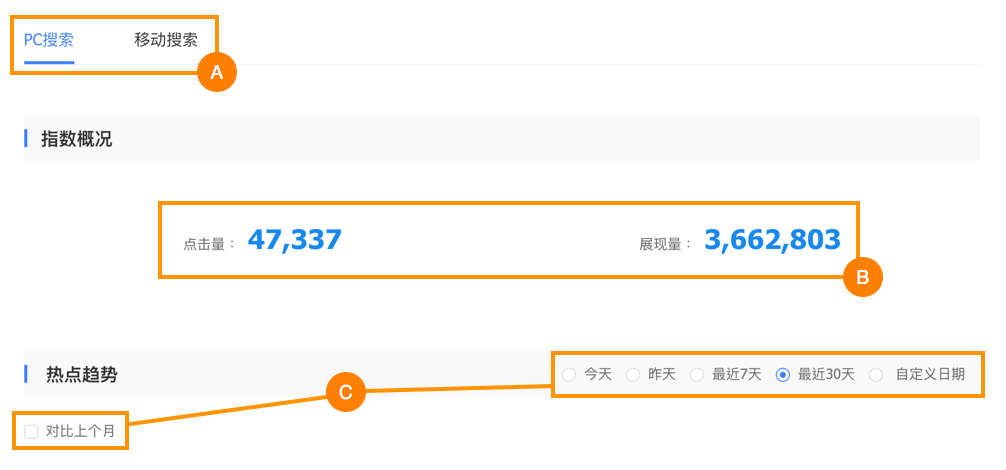Switch to the PC搜索 tab
Image resolution: width=1006 pixels, height=470 pixels.
click(x=49, y=41)
